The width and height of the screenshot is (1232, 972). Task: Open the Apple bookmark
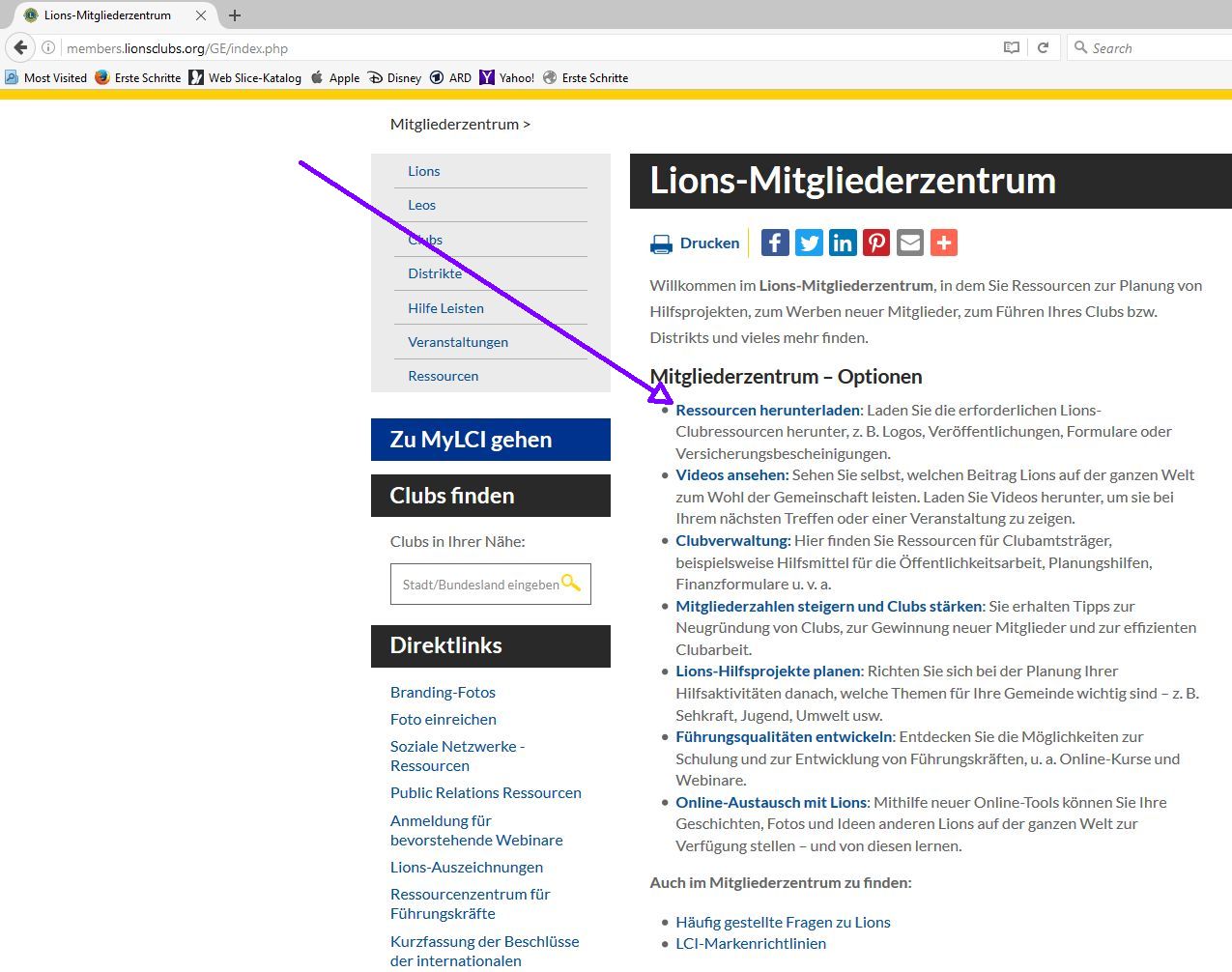click(334, 77)
